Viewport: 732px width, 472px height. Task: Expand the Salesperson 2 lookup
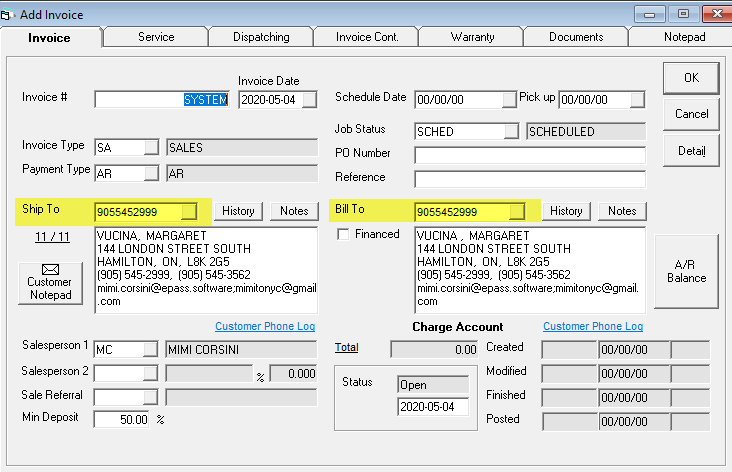pyautogui.click(x=150, y=373)
